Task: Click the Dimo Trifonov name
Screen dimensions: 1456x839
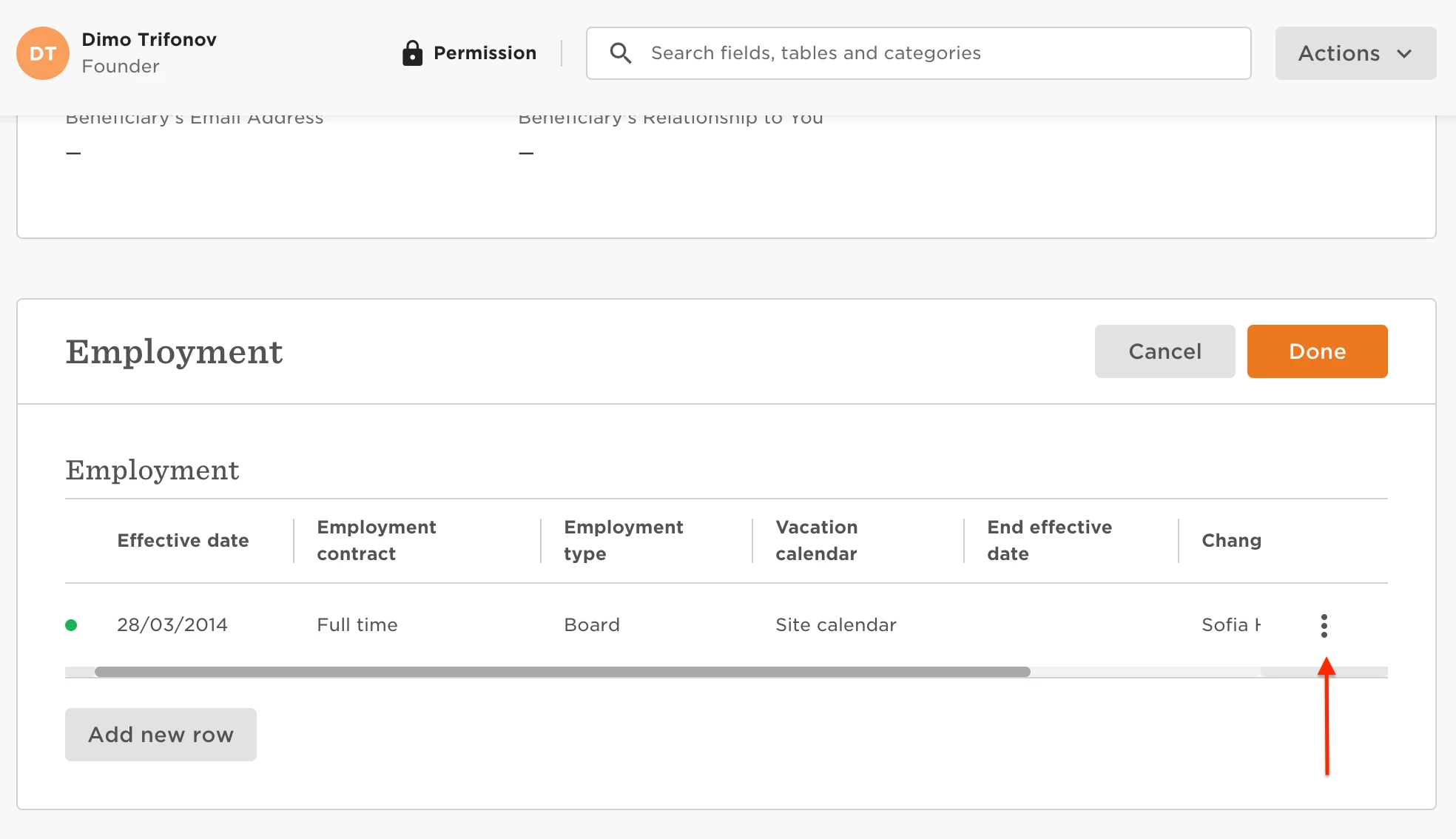Action: (x=149, y=39)
